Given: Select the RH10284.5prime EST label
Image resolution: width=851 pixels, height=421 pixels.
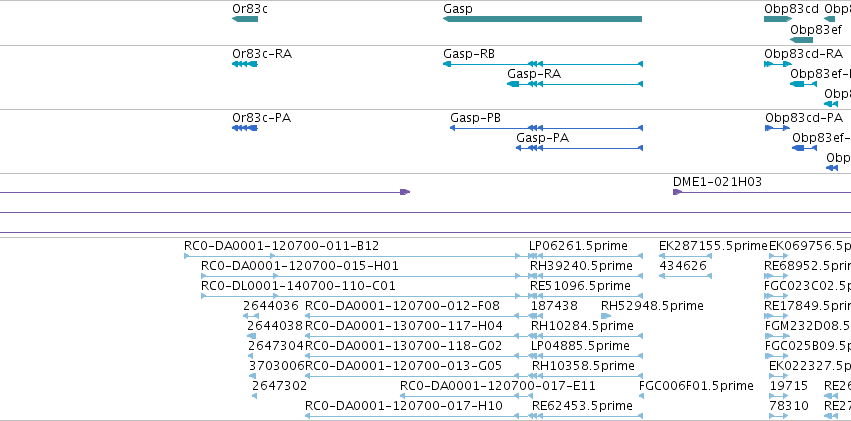Looking at the screenshot, I should tap(582, 326).
